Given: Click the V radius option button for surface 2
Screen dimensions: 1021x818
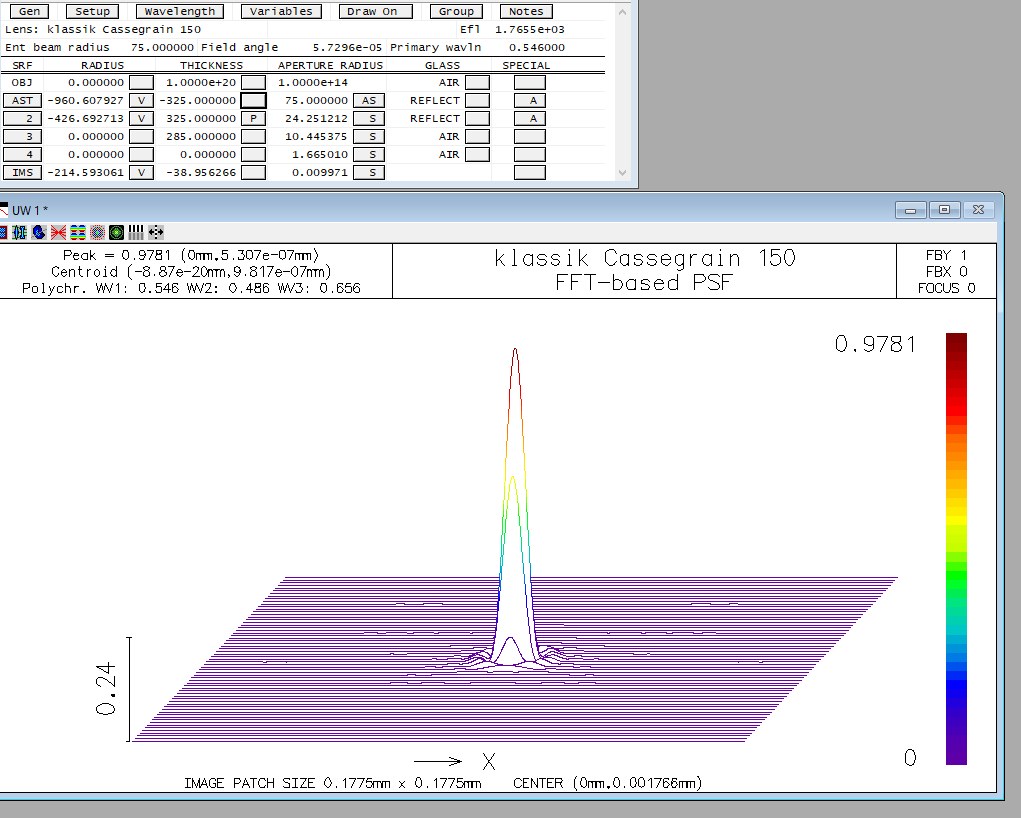Looking at the screenshot, I should pyautogui.click(x=141, y=119).
